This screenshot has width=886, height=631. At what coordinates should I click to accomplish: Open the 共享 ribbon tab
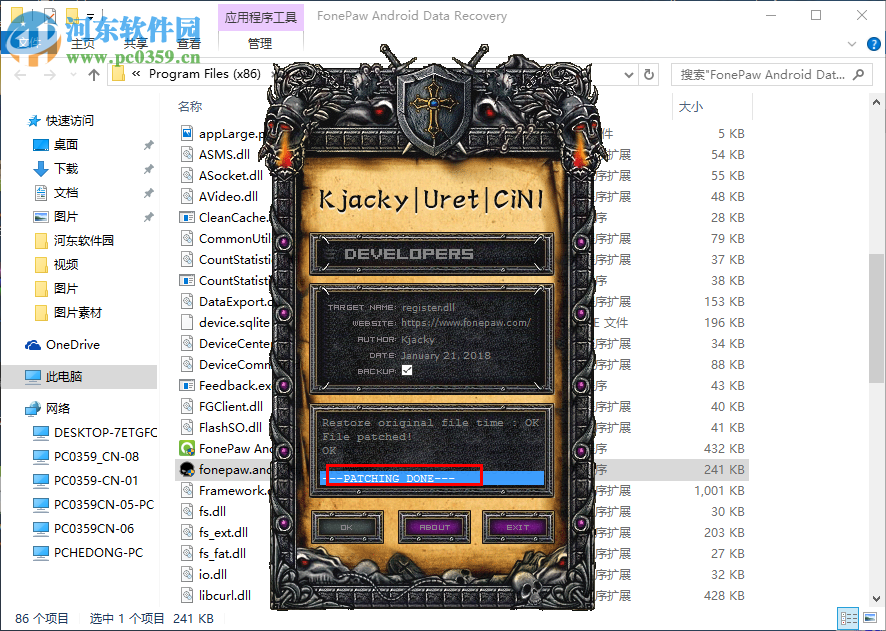click(x=136, y=43)
